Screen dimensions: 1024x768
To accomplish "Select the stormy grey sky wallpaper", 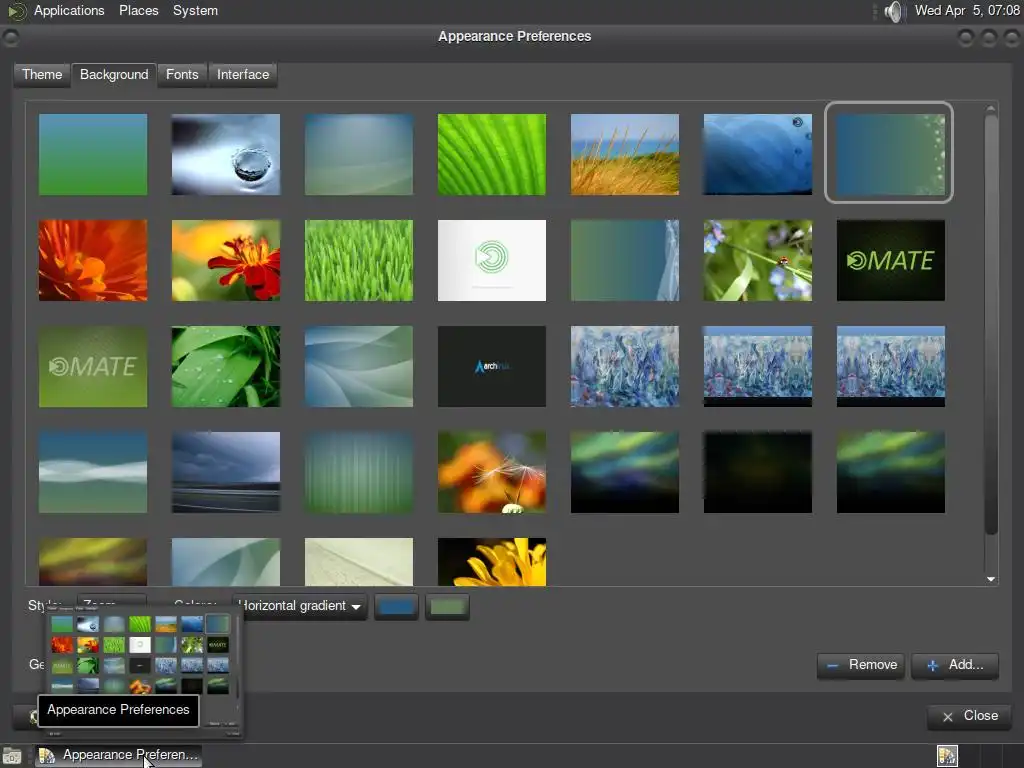I will 226,472.
